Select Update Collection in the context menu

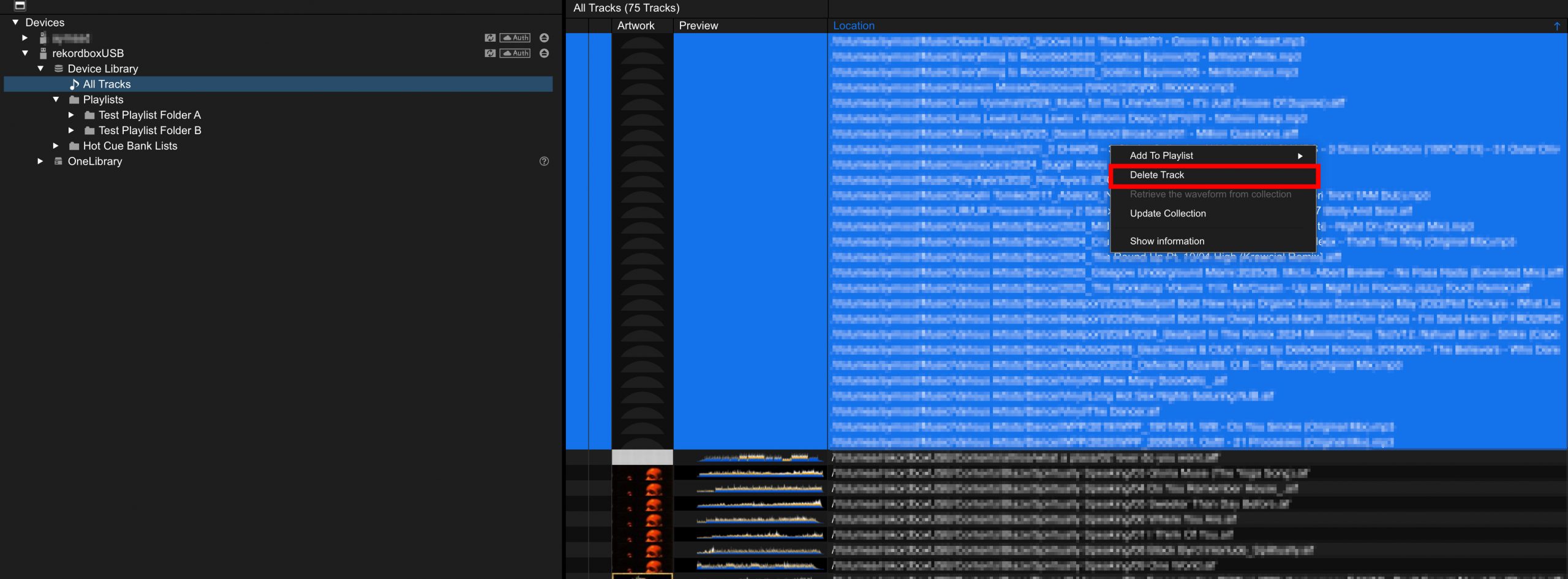[1167, 213]
